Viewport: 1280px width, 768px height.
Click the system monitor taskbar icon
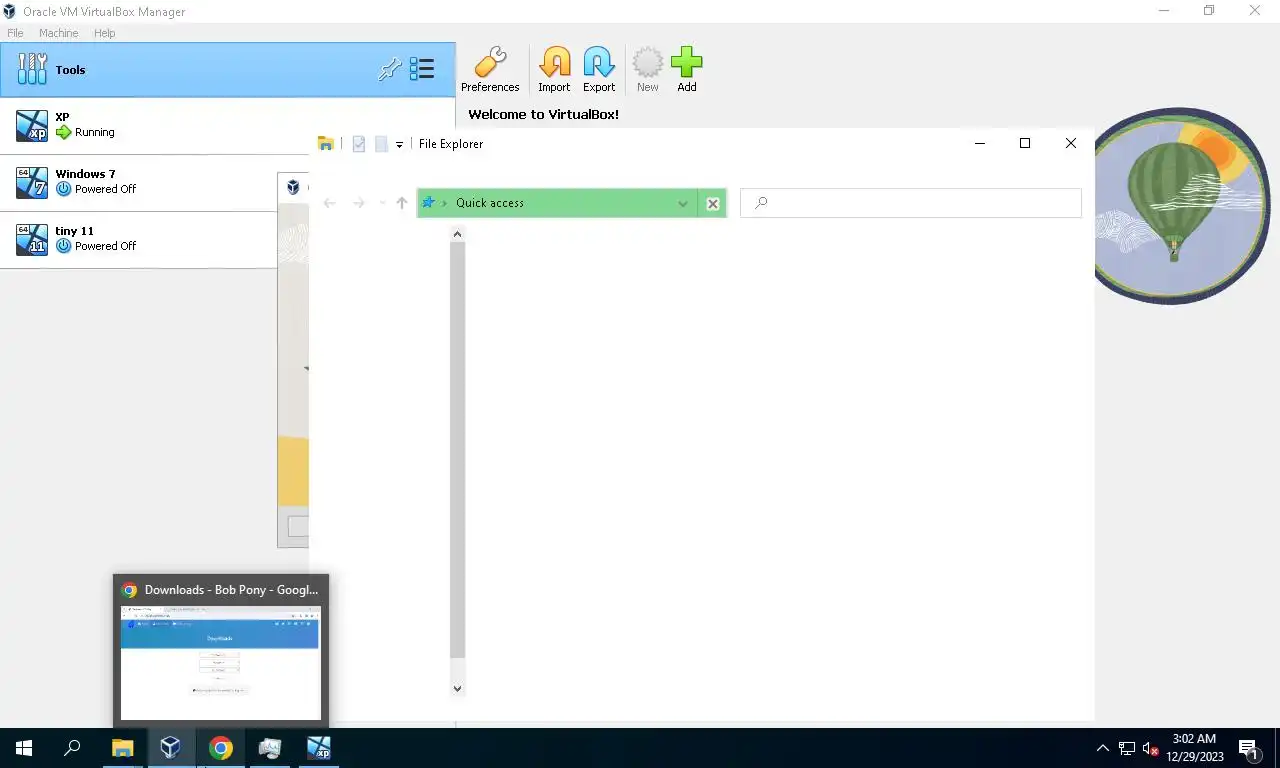click(269, 748)
